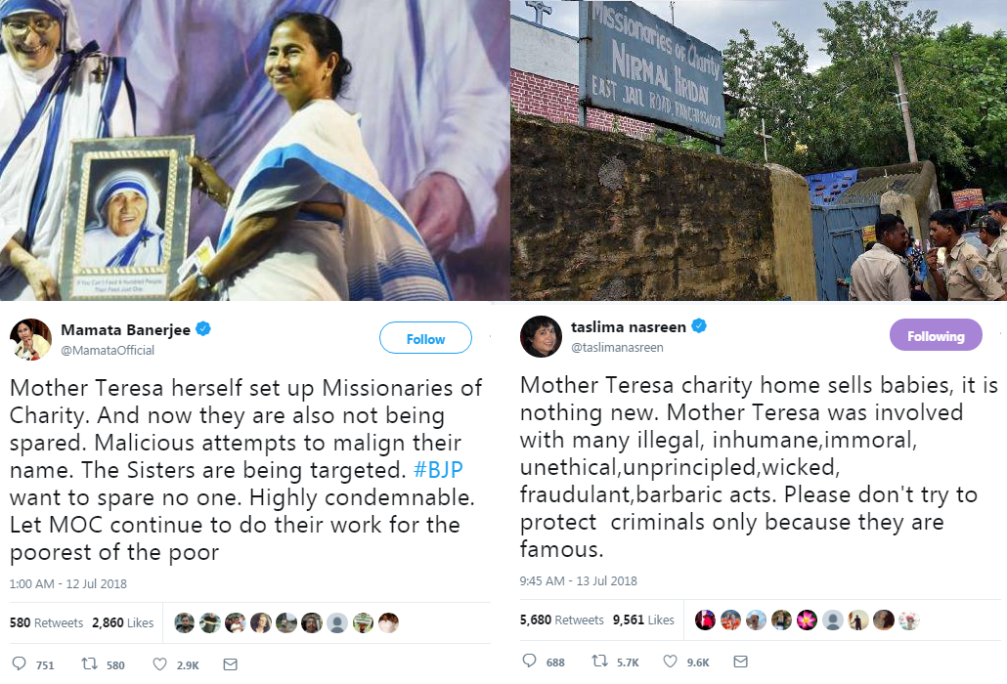Open the @taslimanasreen handle
The width and height of the screenshot is (1007, 684).
[617, 347]
